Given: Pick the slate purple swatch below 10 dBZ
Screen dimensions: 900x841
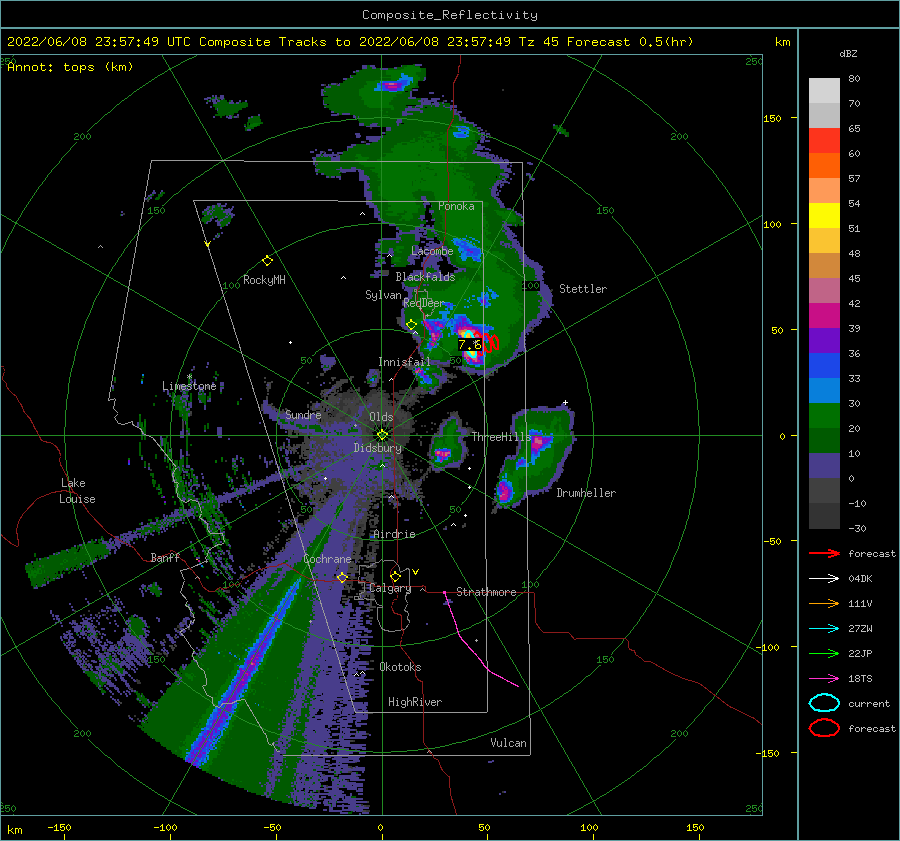Looking at the screenshot, I should (824, 466).
